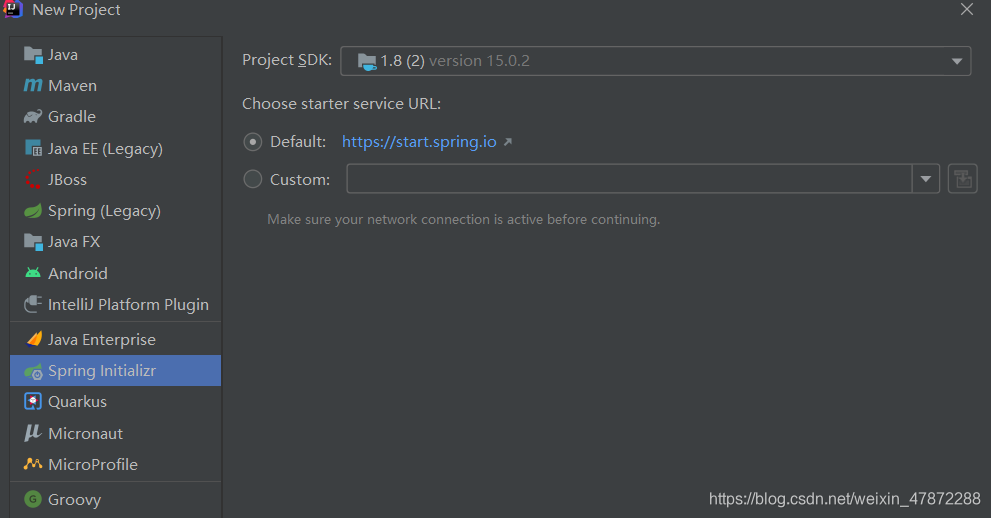Pick Java FX project type
Image resolution: width=991 pixels, height=518 pixels.
coord(116,241)
